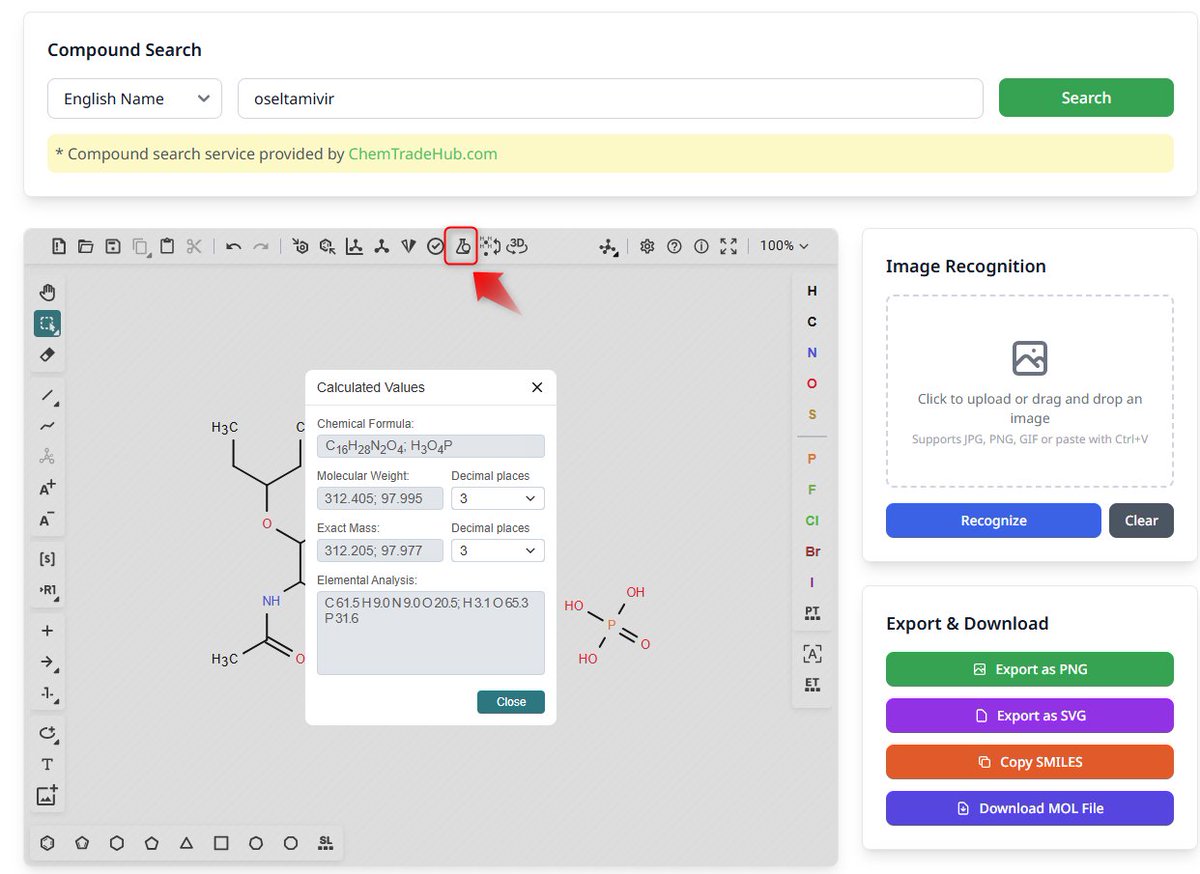1200x874 pixels.
Task: Click the Calculate CIP icon
Action: [x=408, y=246]
